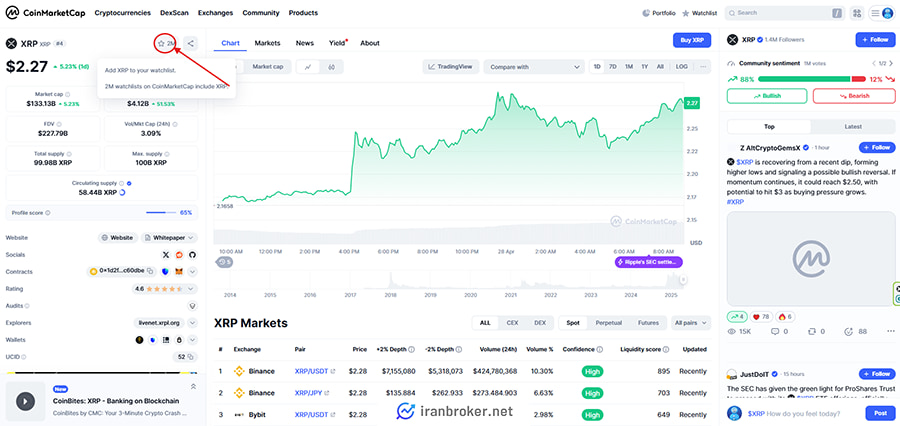Filter markets by DEX
This screenshot has width=900, height=426.
tap(540, 323)
